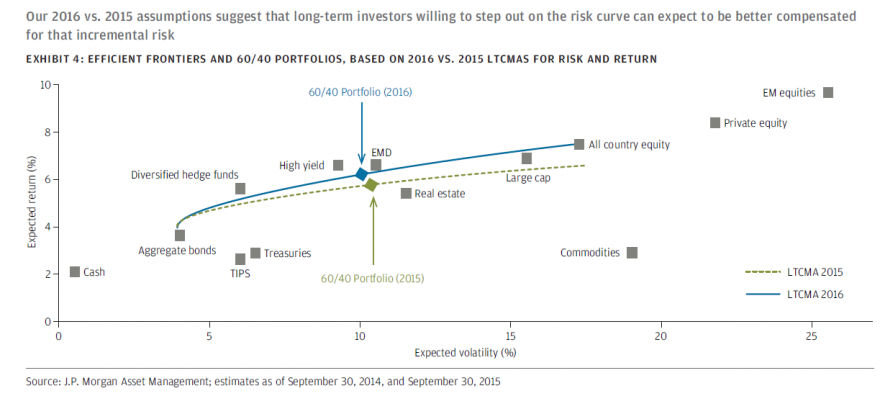Click the LTCMA 2015 dashed legend line
Image resolution: width=880 pixels, height=396 pixels.
(763, 272)
